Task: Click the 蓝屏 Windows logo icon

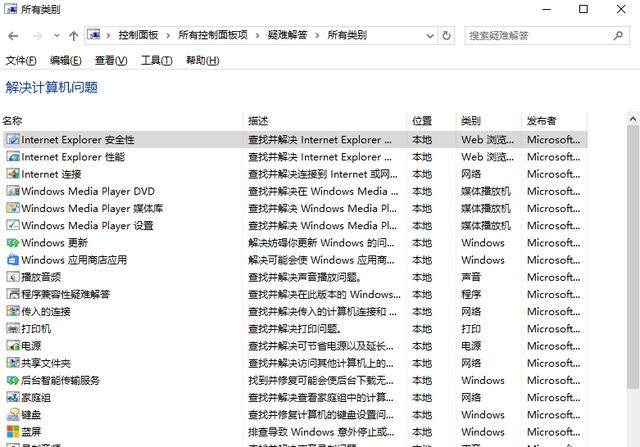Action: [13, 432]
